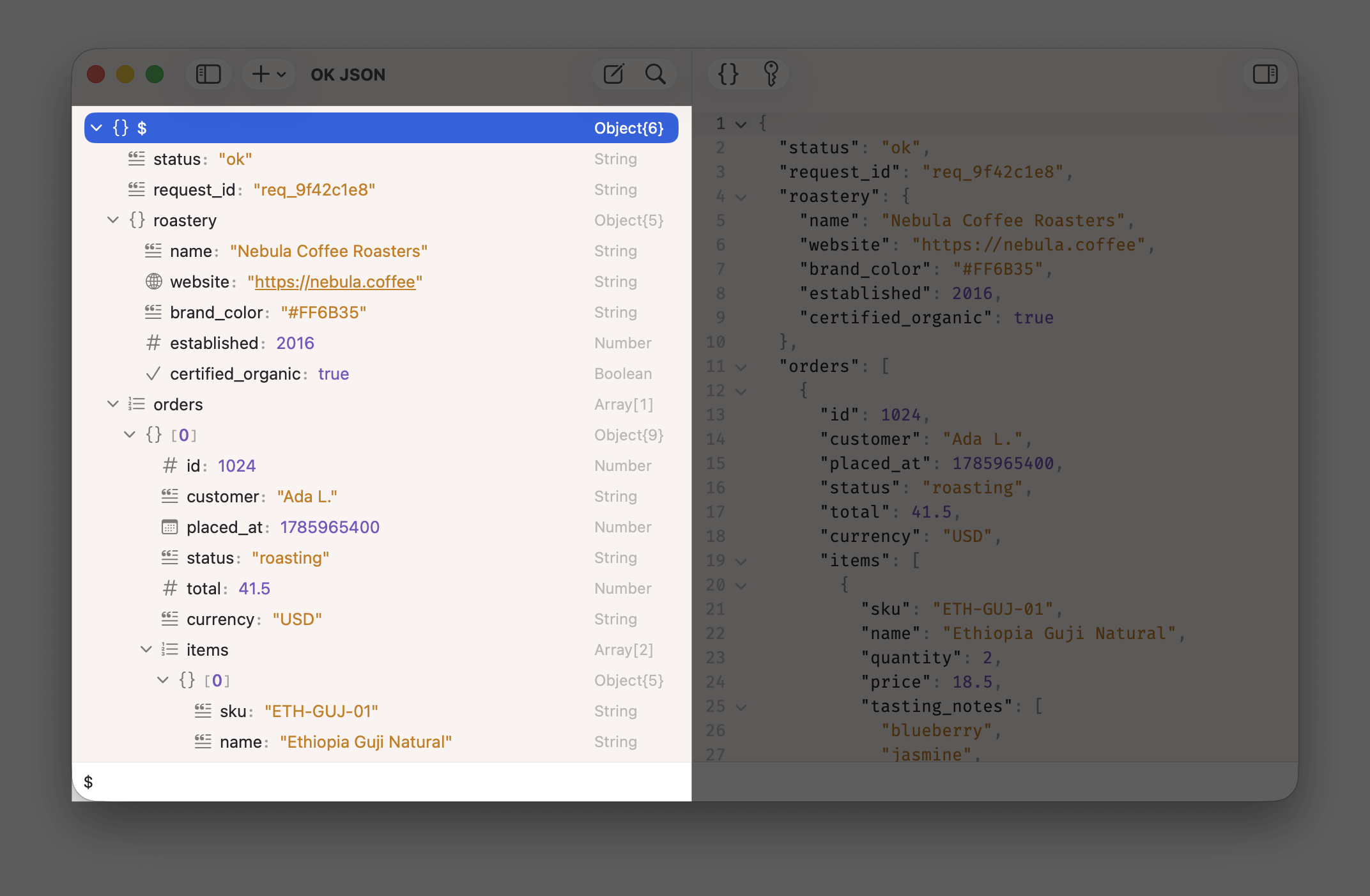Image resolution: width=1370 pixels, height=896 pixels.
Task: Open the new document plus menu
Action: click(268, 74)
